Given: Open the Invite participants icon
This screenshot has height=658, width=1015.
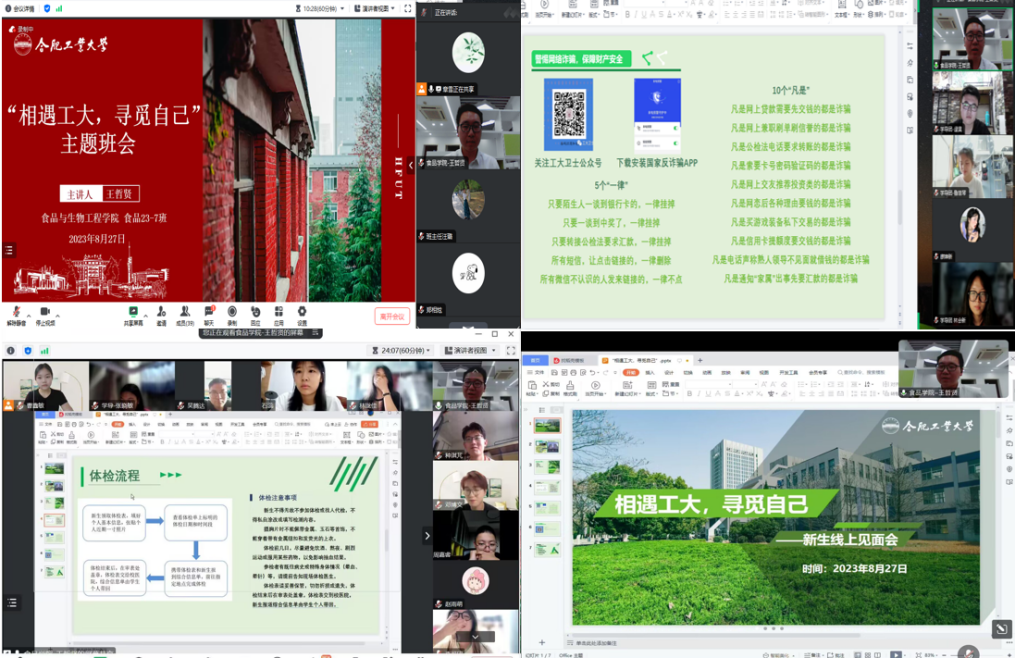Looking at the screenshot, I should pyautogui.click(x=161, y=311).
